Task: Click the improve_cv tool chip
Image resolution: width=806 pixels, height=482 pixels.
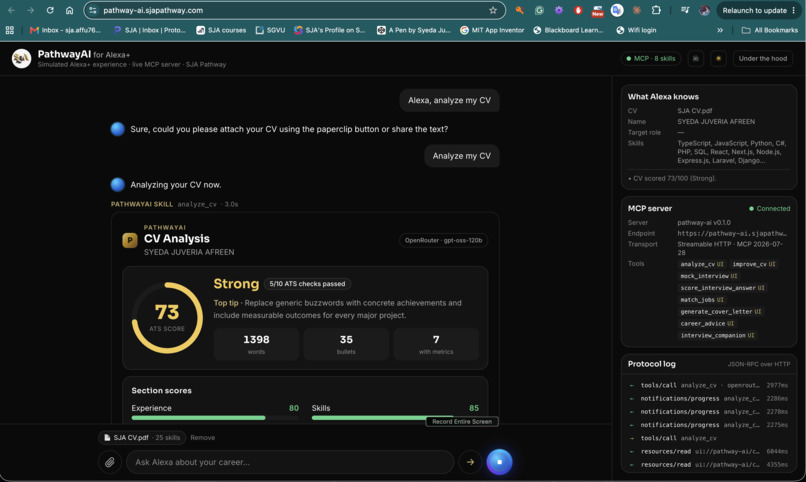Action: click(754, 264)
